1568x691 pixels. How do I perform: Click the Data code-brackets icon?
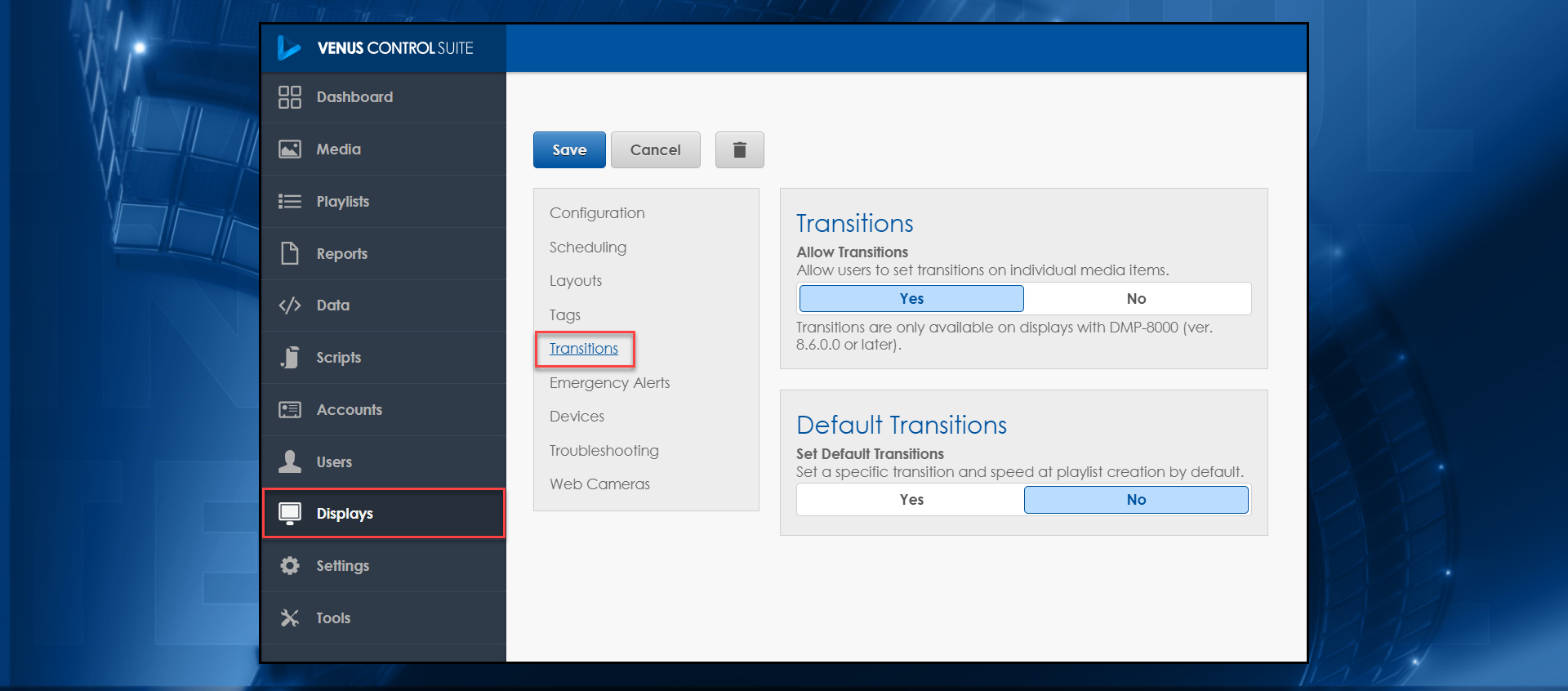[290, 305]
